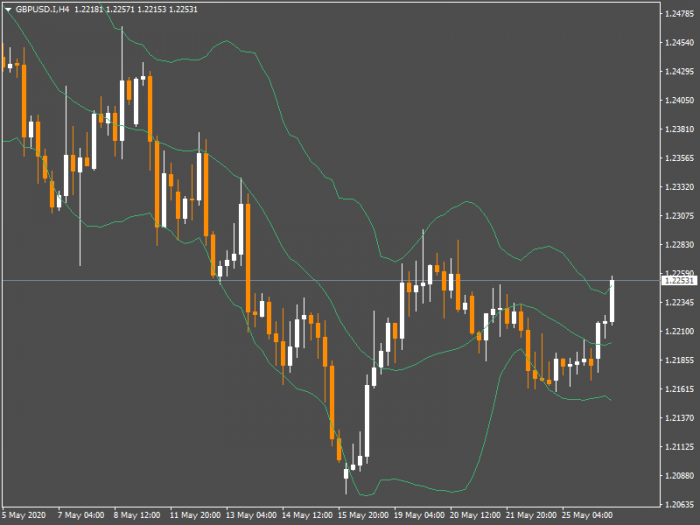Click the 13 May 04:00 time label
The width and height of the screenshot is (700, 525).
tap(251, 515)
